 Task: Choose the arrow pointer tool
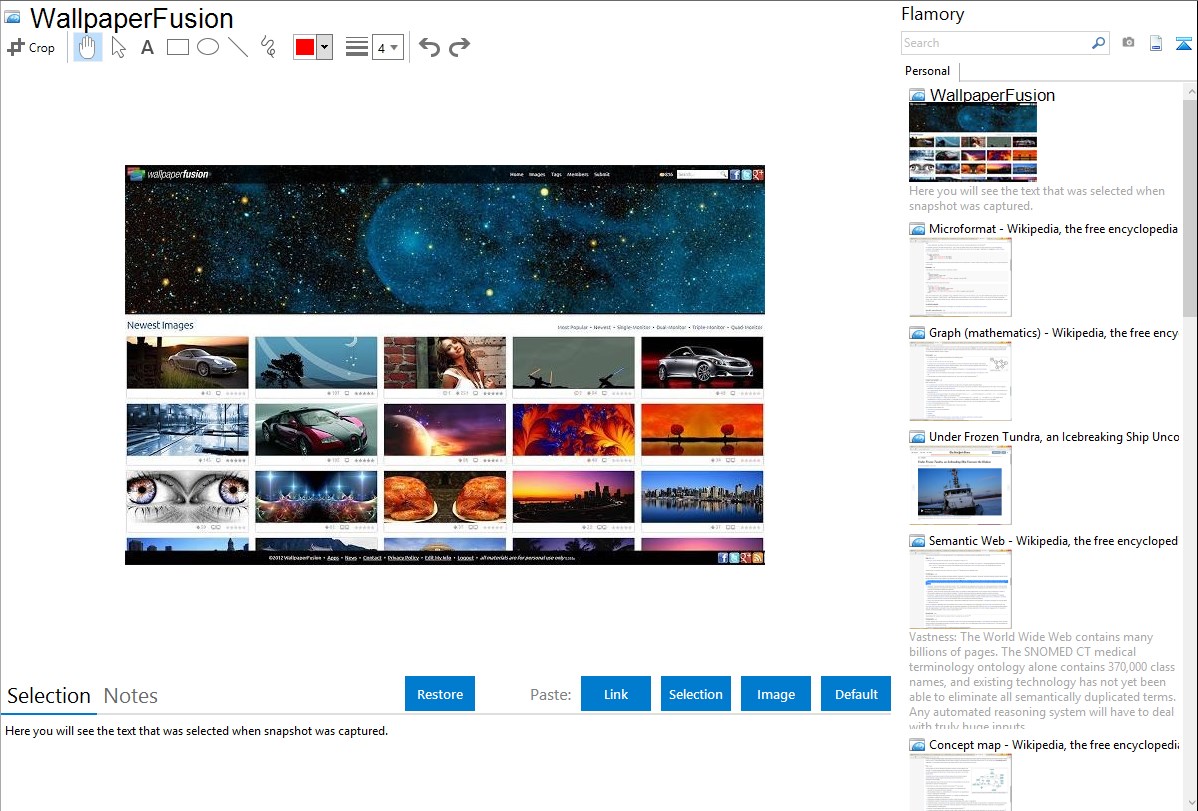point(118,47)
